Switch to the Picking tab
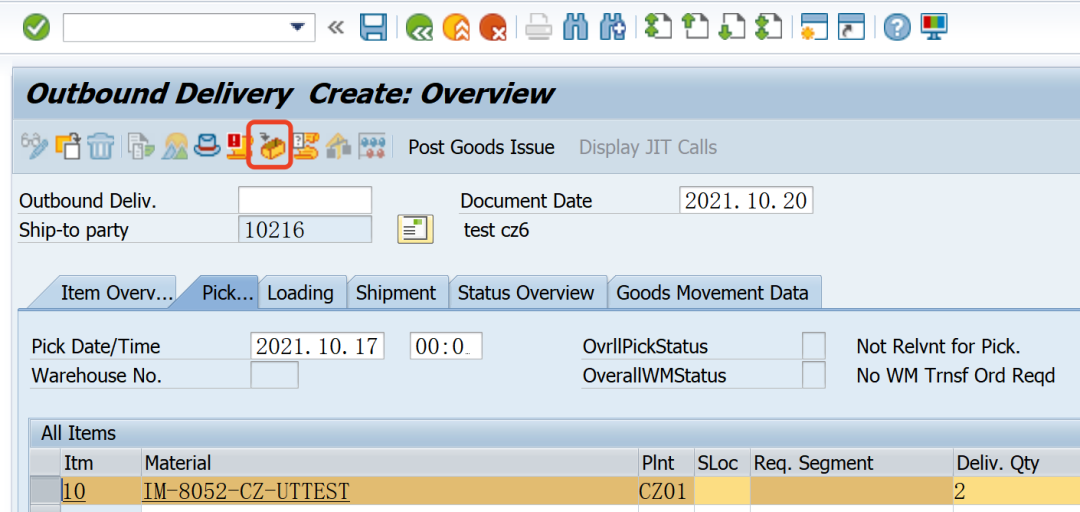Screen dimensions: 1080x512 (224, 293)
